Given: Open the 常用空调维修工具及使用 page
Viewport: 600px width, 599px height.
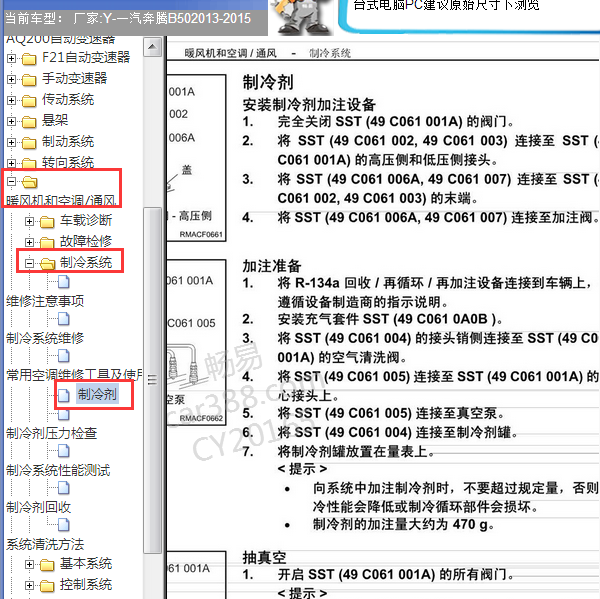Looking at the screenshot, I should point(74,375).
